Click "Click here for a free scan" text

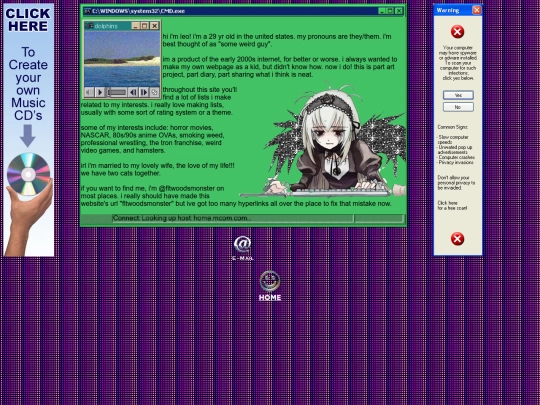(x=453, y=206)
